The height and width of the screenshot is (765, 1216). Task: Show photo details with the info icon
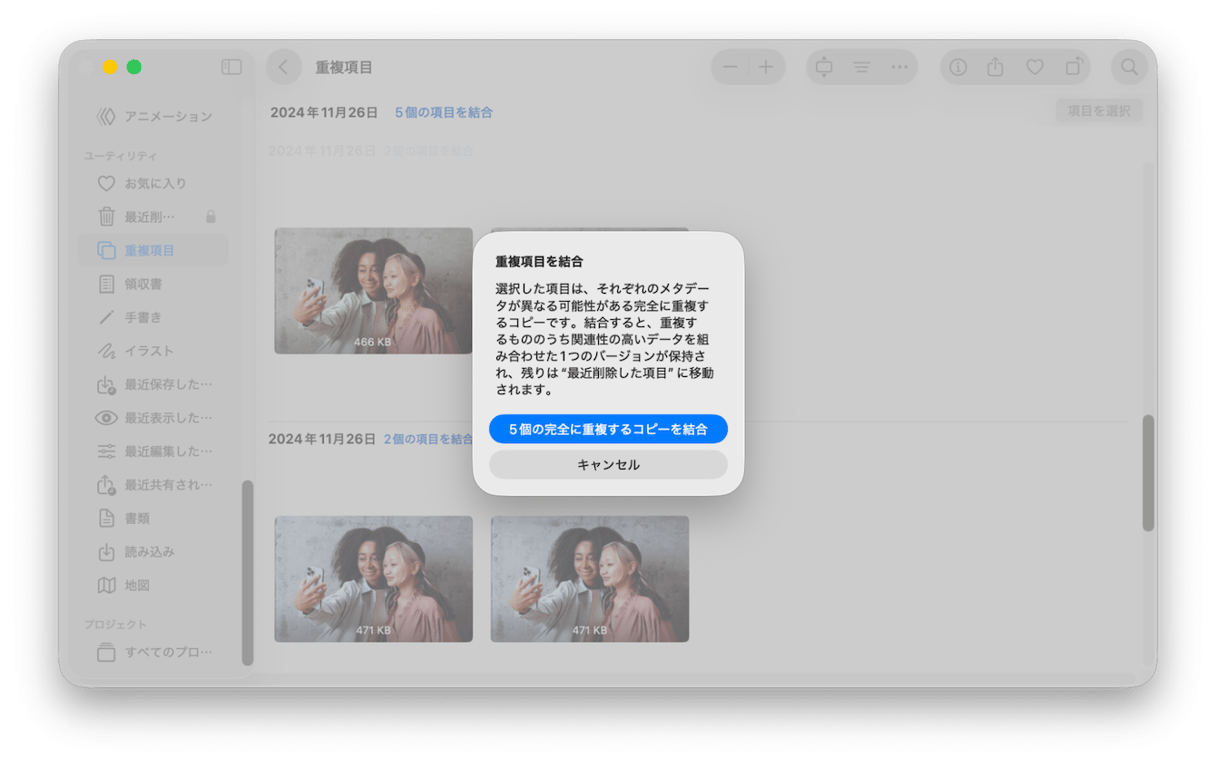[961, 66]
